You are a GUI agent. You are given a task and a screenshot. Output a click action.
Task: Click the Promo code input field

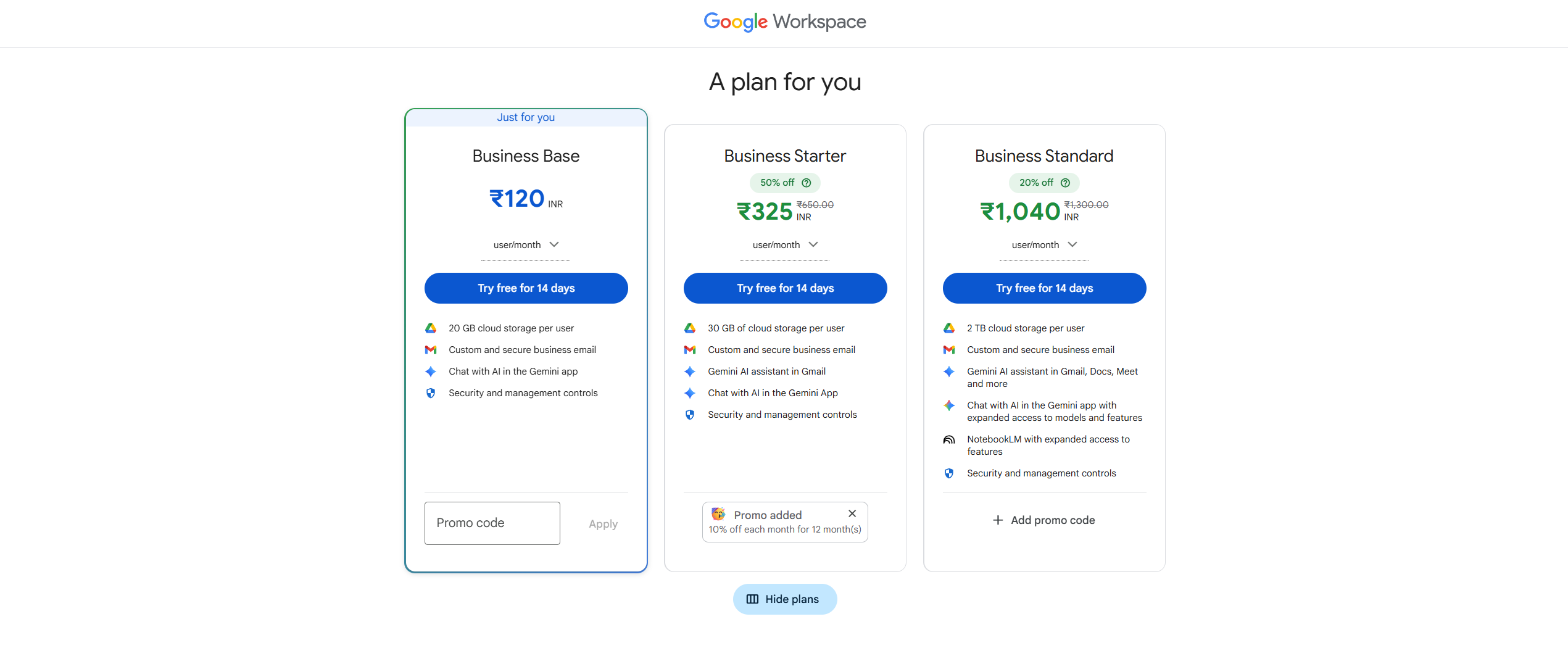pos(492,523)
